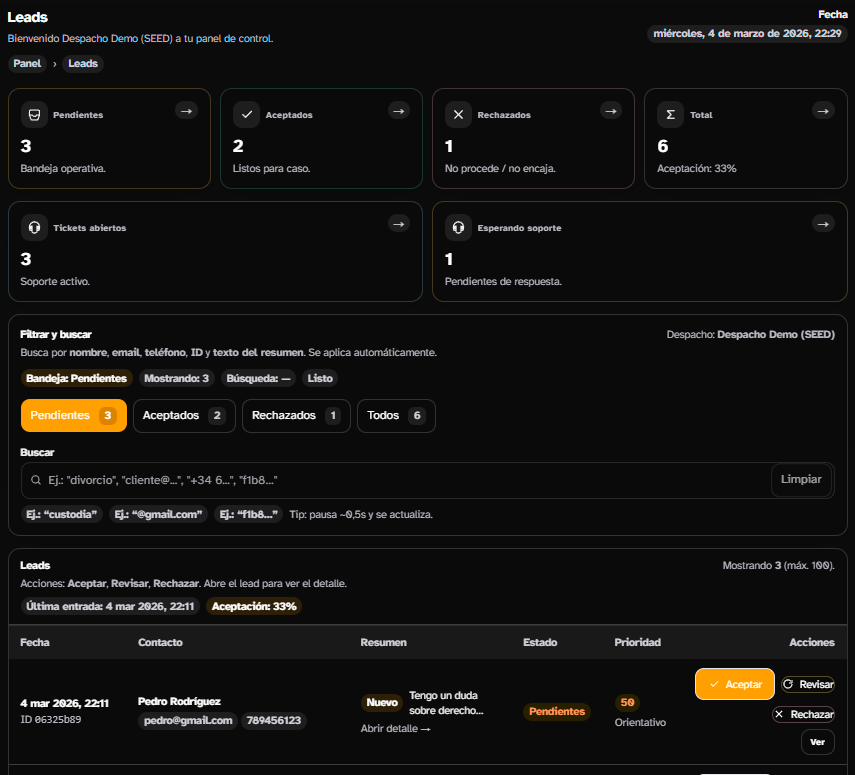Open the Abrir detalle link
This screenshot has width=855, height=775.
click(395, 729)
